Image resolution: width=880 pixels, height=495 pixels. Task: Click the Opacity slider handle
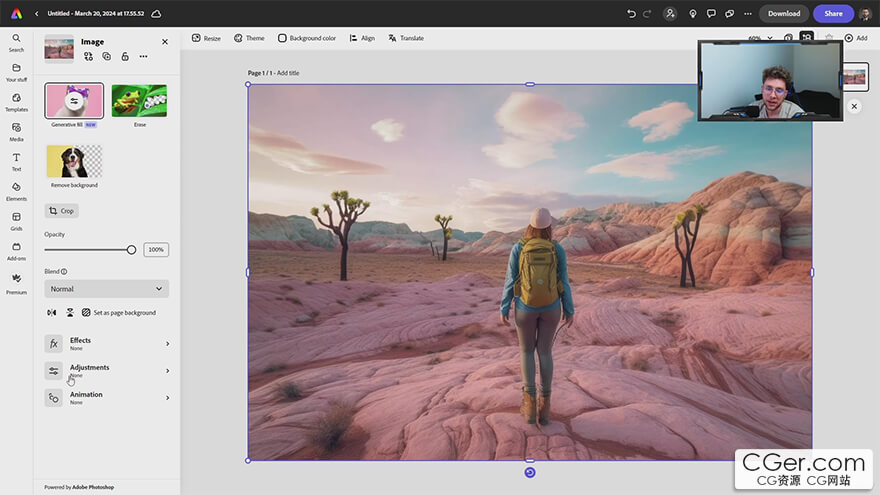[131, 250]
